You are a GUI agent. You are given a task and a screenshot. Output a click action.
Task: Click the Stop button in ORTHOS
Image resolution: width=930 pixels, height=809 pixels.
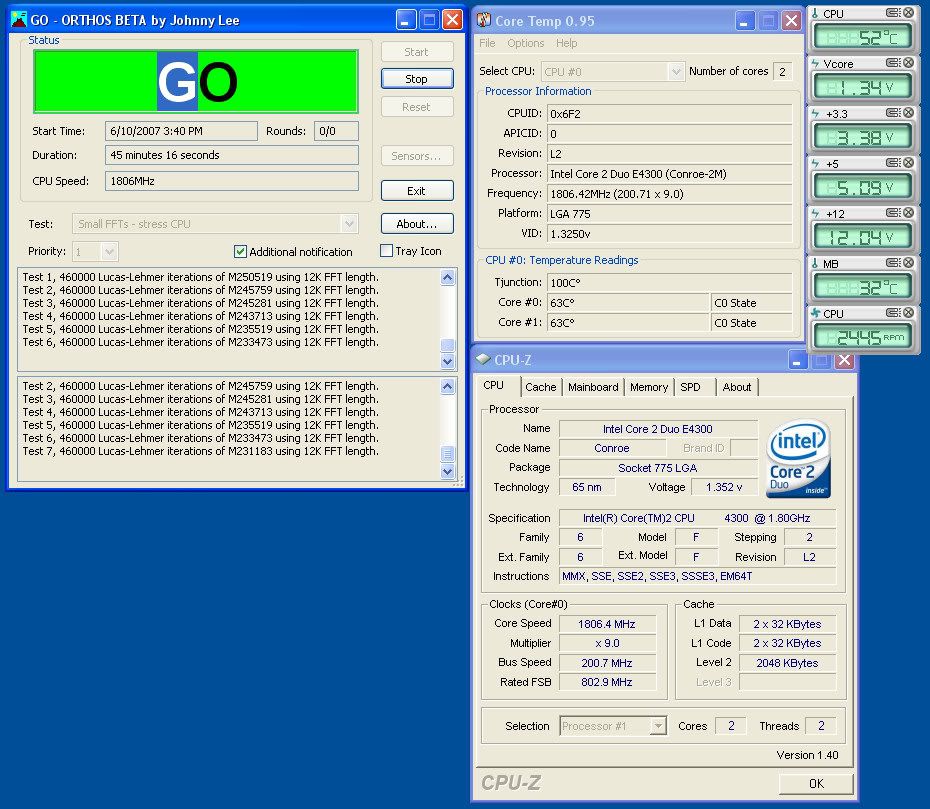(416, 79)
